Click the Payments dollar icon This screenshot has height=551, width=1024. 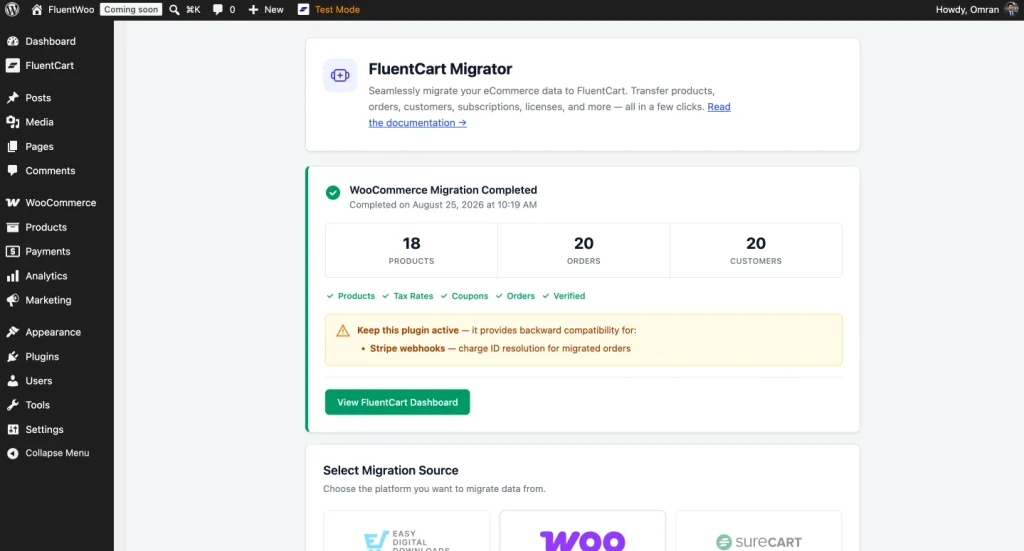[x=12, y=251]
